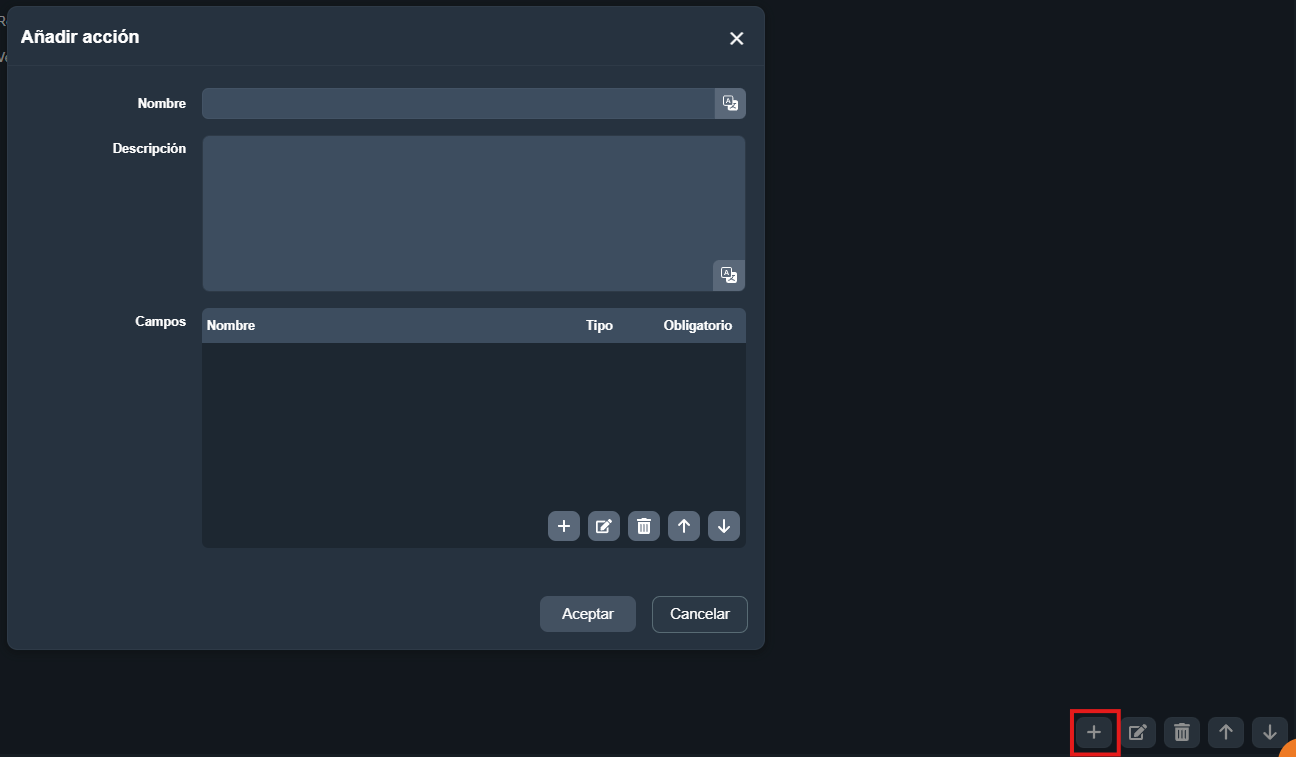Move field down in Campos table
Screen dimensions: 1296x757
724,526
